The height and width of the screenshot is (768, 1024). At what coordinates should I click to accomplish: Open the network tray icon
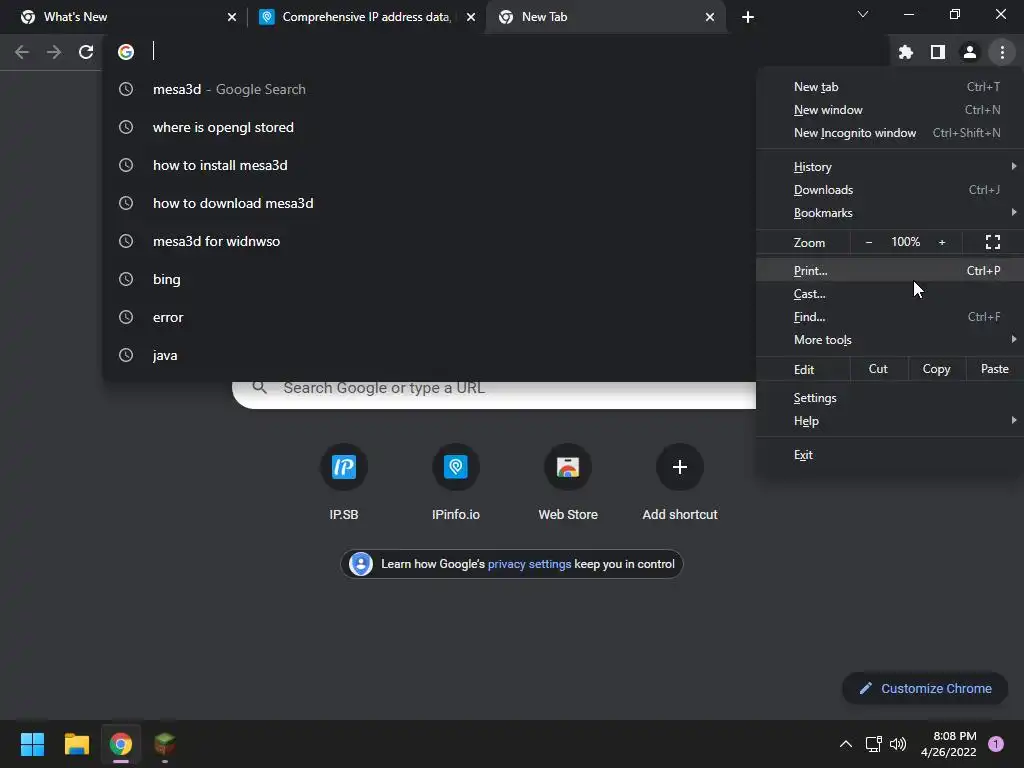873,744
